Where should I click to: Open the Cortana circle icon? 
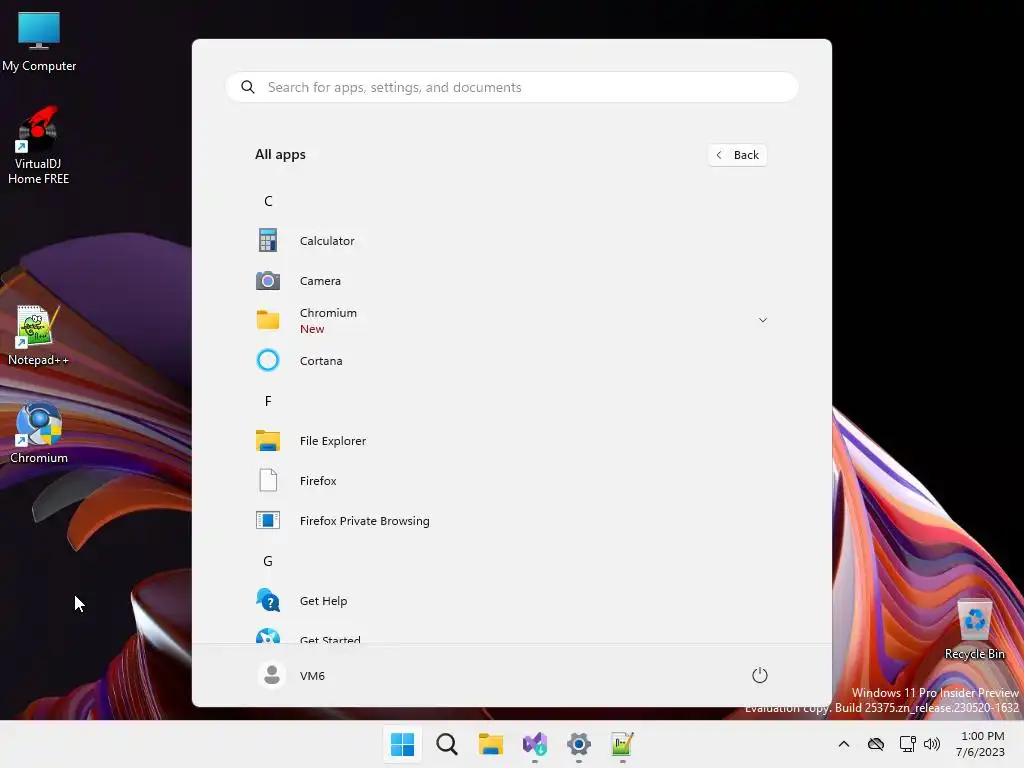pyautogui.click(x=268, y=360)
